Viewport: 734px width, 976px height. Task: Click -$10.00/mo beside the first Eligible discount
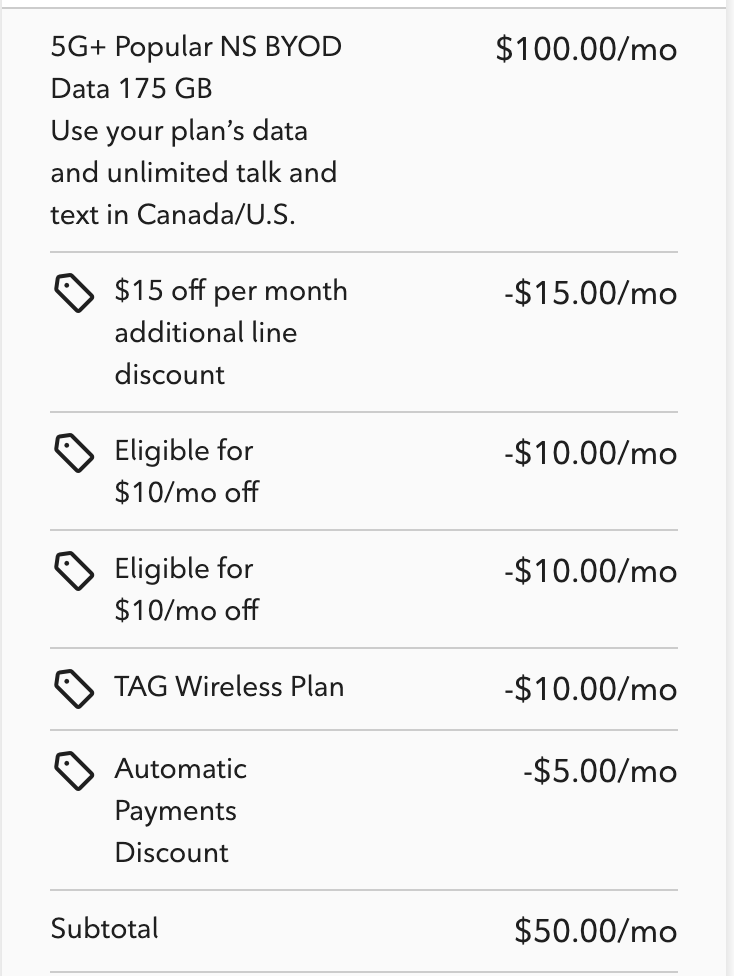pyautogui.click(x=590, y=454)
